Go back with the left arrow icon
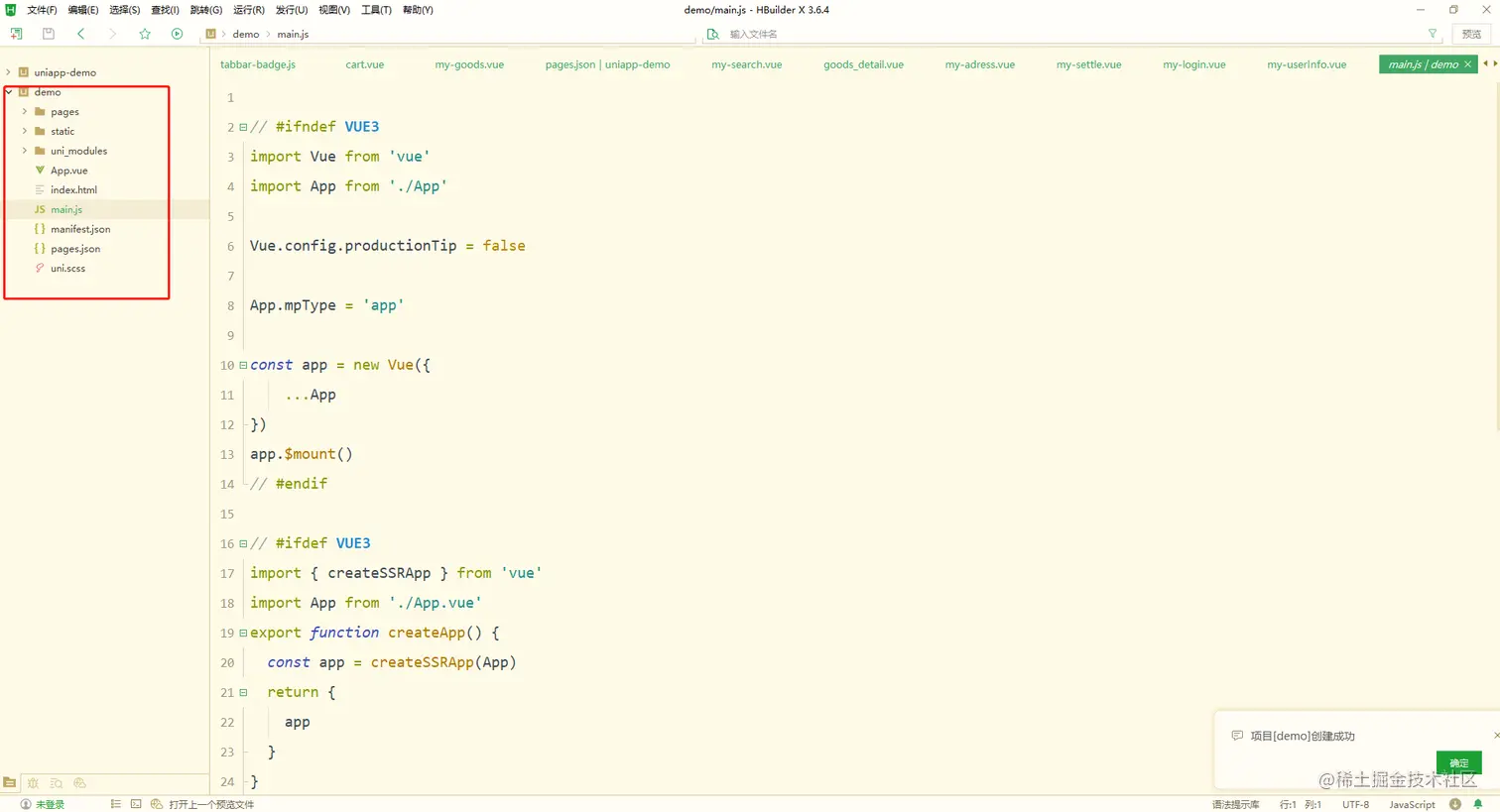1500x812 pixels. pyautogui.click(x=80, y=34)
